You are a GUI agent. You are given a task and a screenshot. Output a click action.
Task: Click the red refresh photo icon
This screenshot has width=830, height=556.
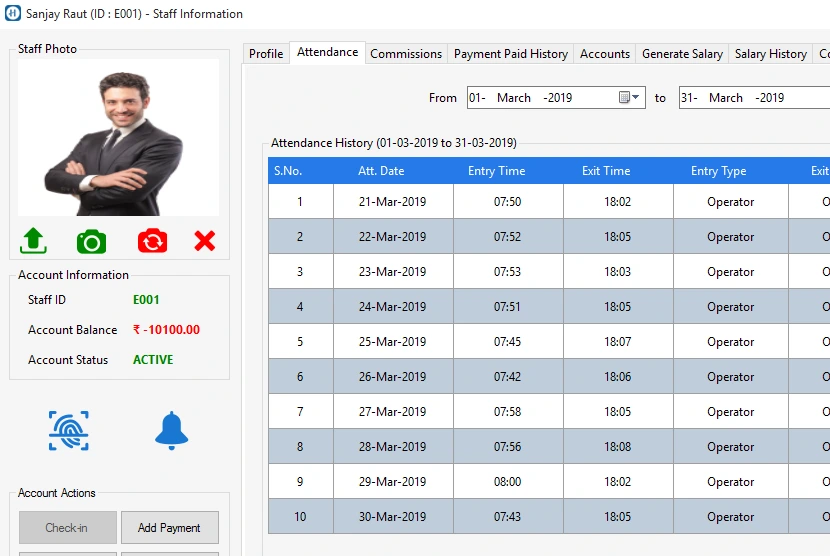pos(152,241)
